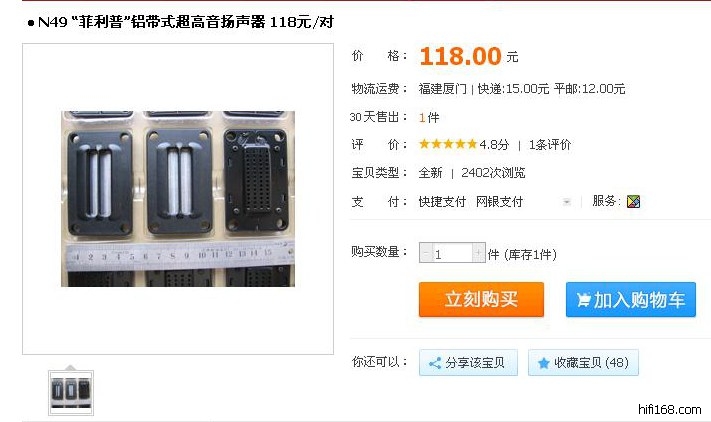Select the product thumbnail below main image

tap(71, 393)
